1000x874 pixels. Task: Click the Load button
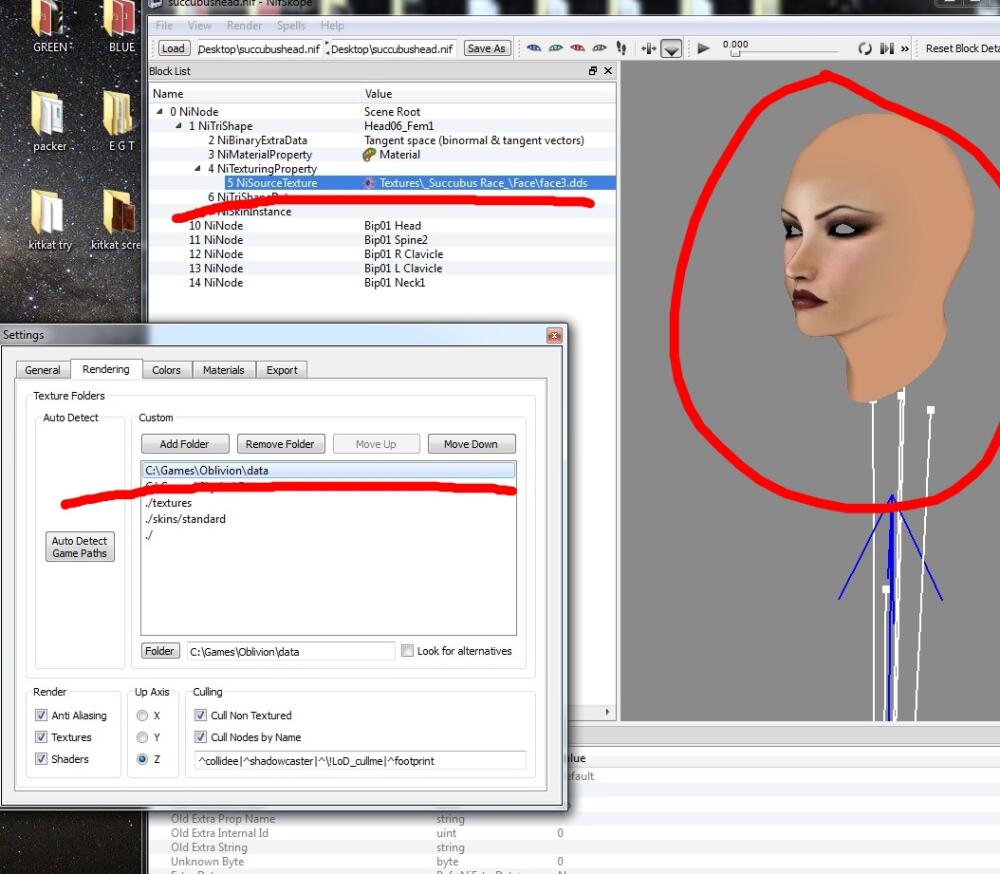pyautogui.click(x=173, y=48)
